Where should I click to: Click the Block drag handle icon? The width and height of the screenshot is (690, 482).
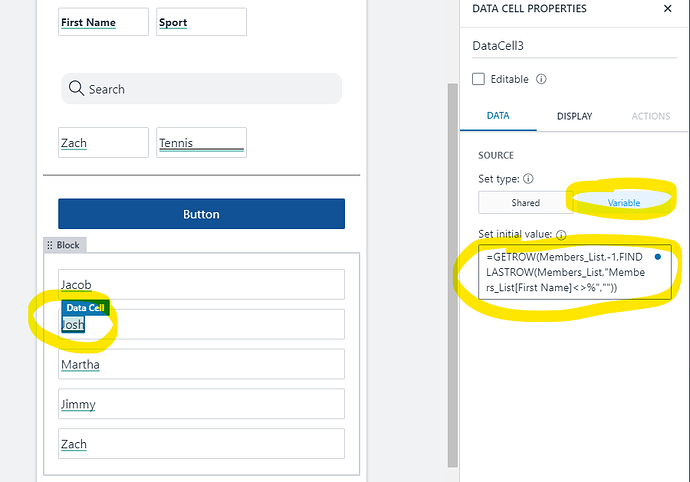click(50, 245)
